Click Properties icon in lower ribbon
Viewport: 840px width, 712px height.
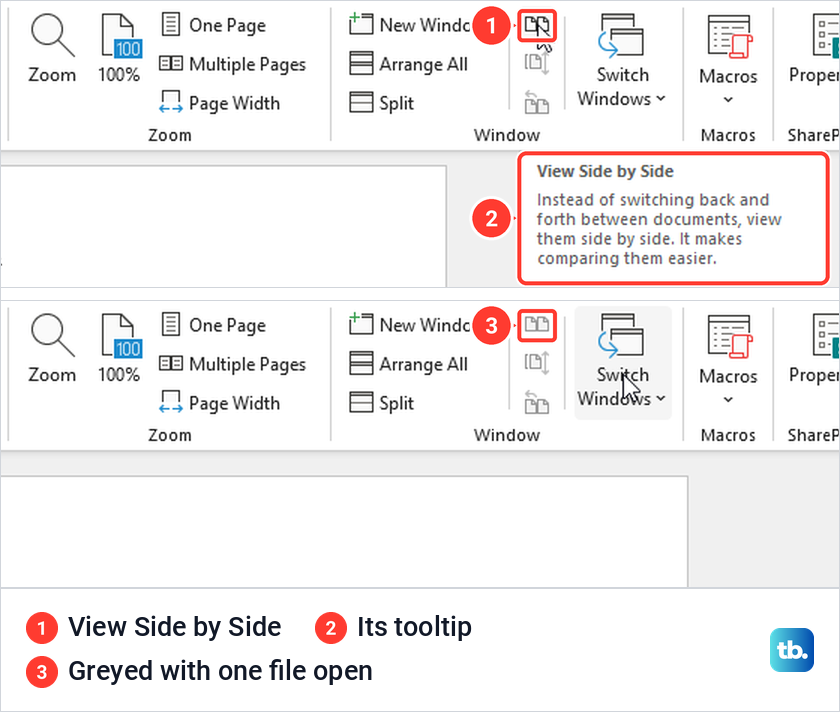[x=815, y=349]
